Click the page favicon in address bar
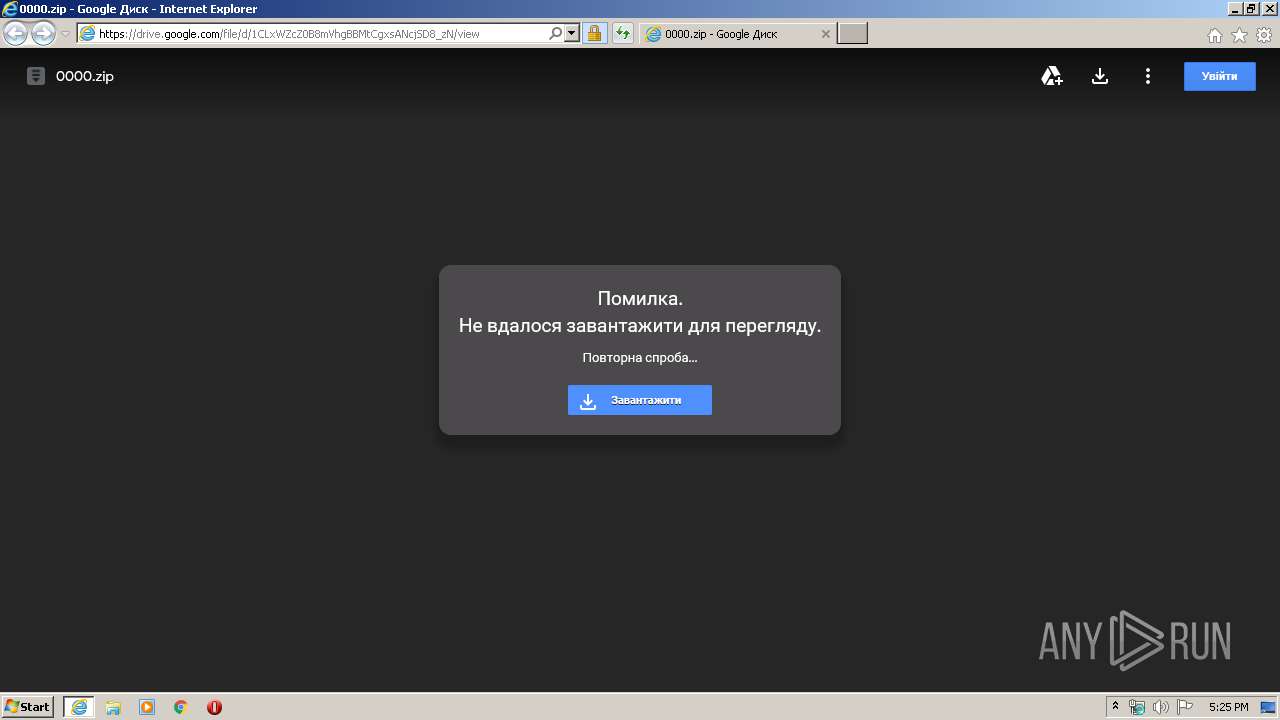The image size is (1280, 720). click(87, 34)
